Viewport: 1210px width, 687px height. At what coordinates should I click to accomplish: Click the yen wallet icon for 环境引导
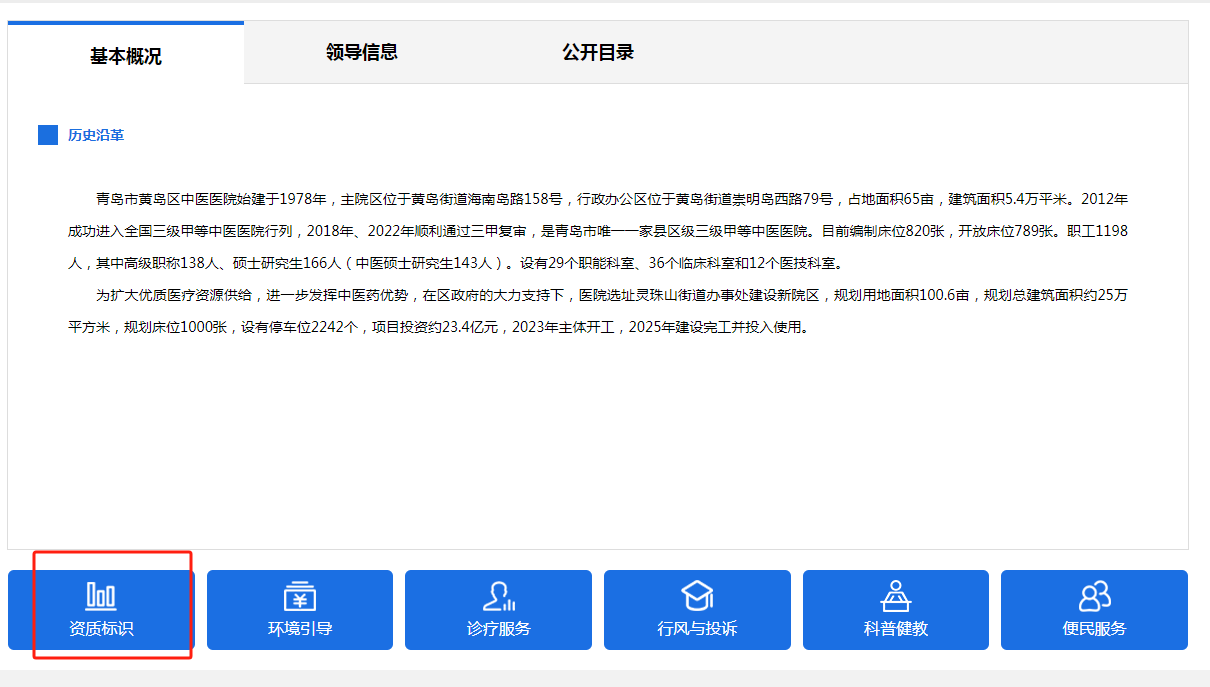pos(299,596)
